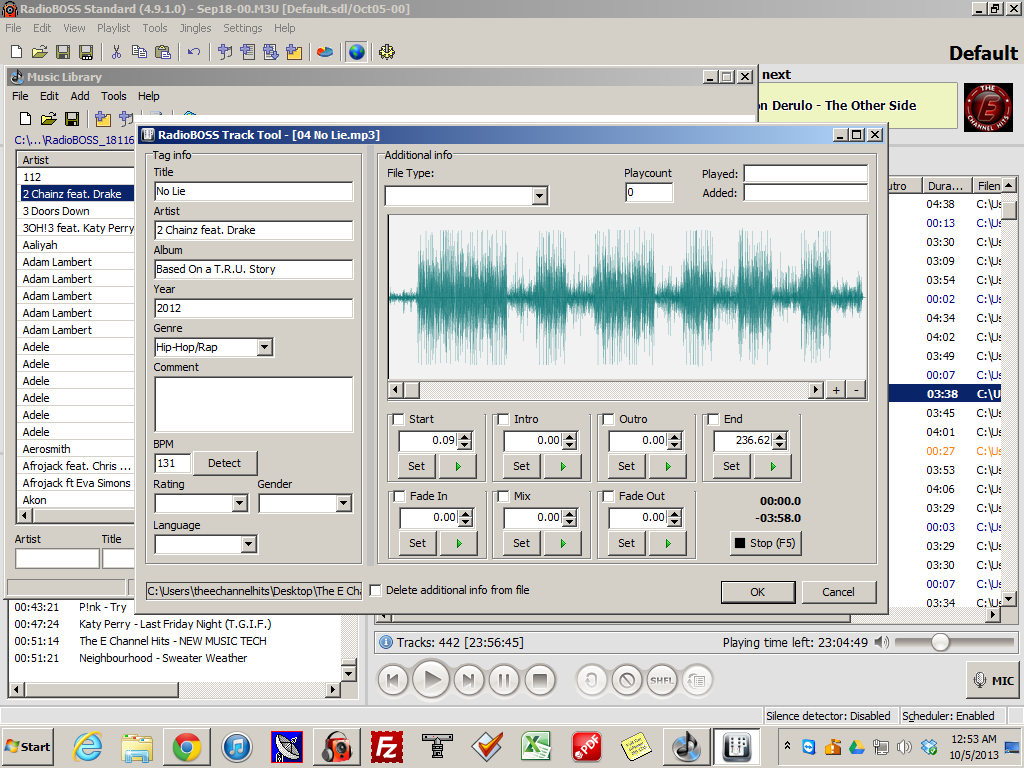This screenshot has width=1024, height=768.
Task: Click the Undo arrow icon
Action: click(x=194, y=52)
